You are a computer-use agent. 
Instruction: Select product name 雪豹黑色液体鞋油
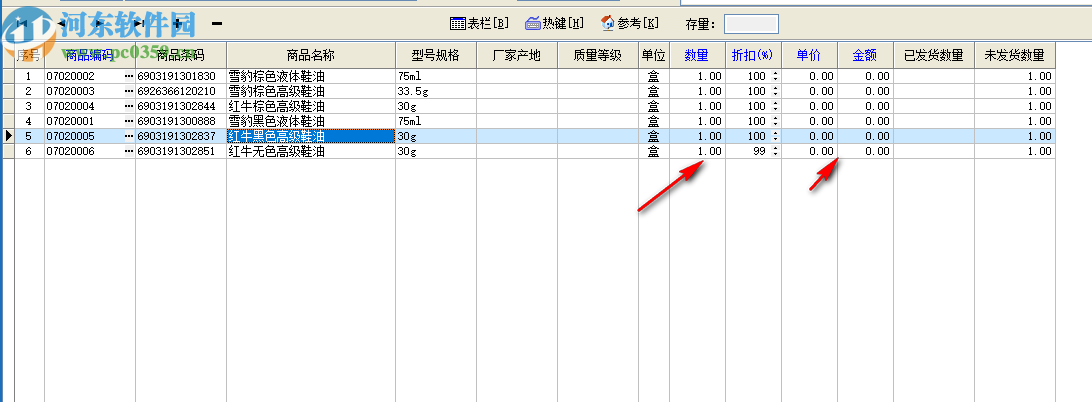pyautogui.click(x=276, y=121)
